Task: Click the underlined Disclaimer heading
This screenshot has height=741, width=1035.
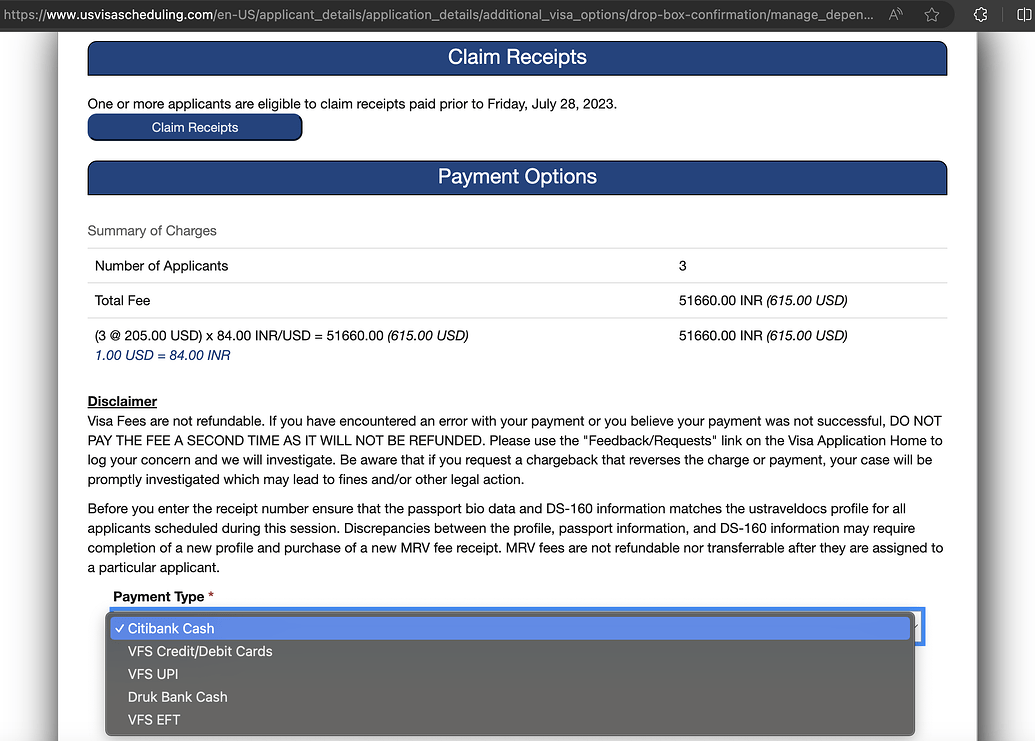Action: [x=122, y=401]
